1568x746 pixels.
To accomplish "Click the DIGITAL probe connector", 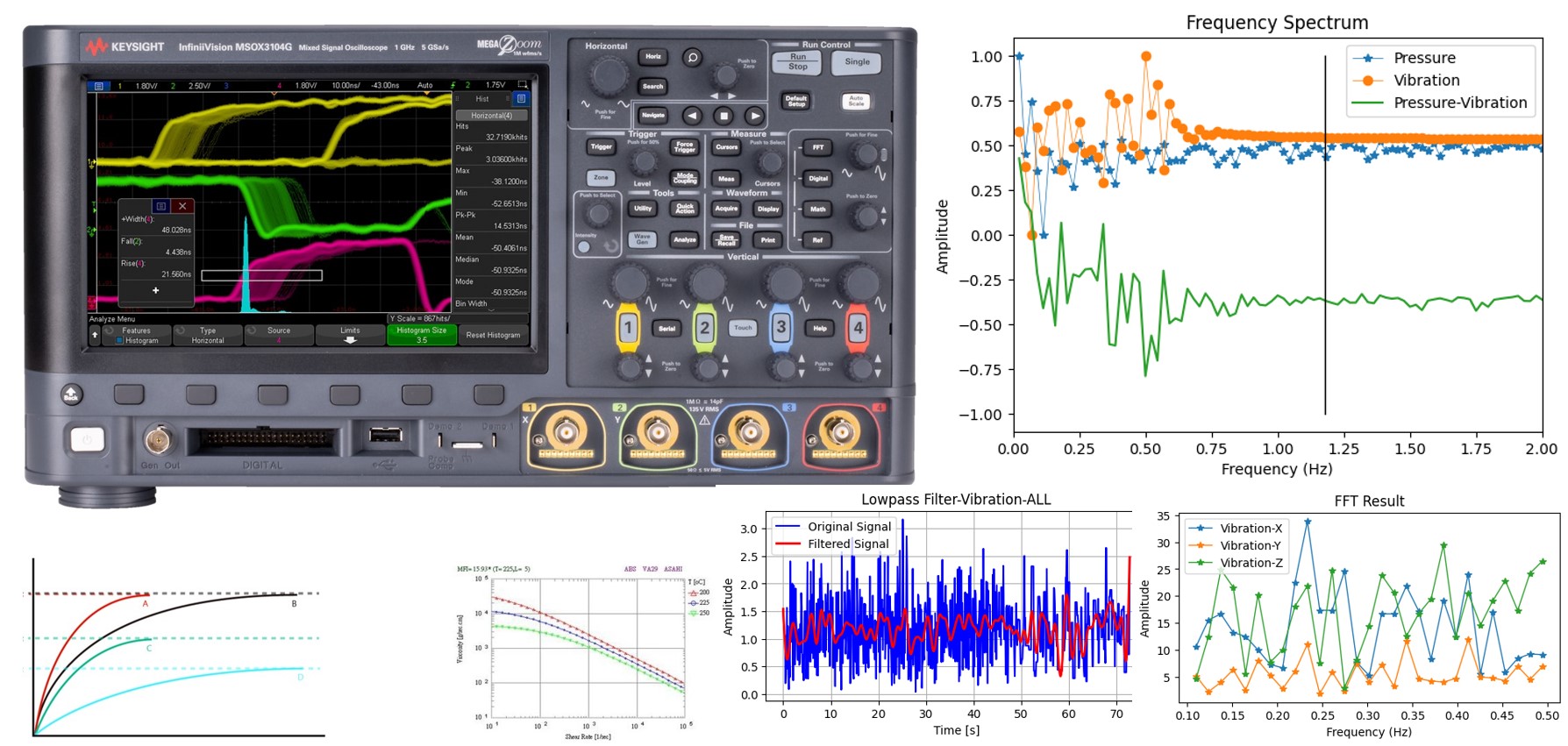I will pos(263,439).
